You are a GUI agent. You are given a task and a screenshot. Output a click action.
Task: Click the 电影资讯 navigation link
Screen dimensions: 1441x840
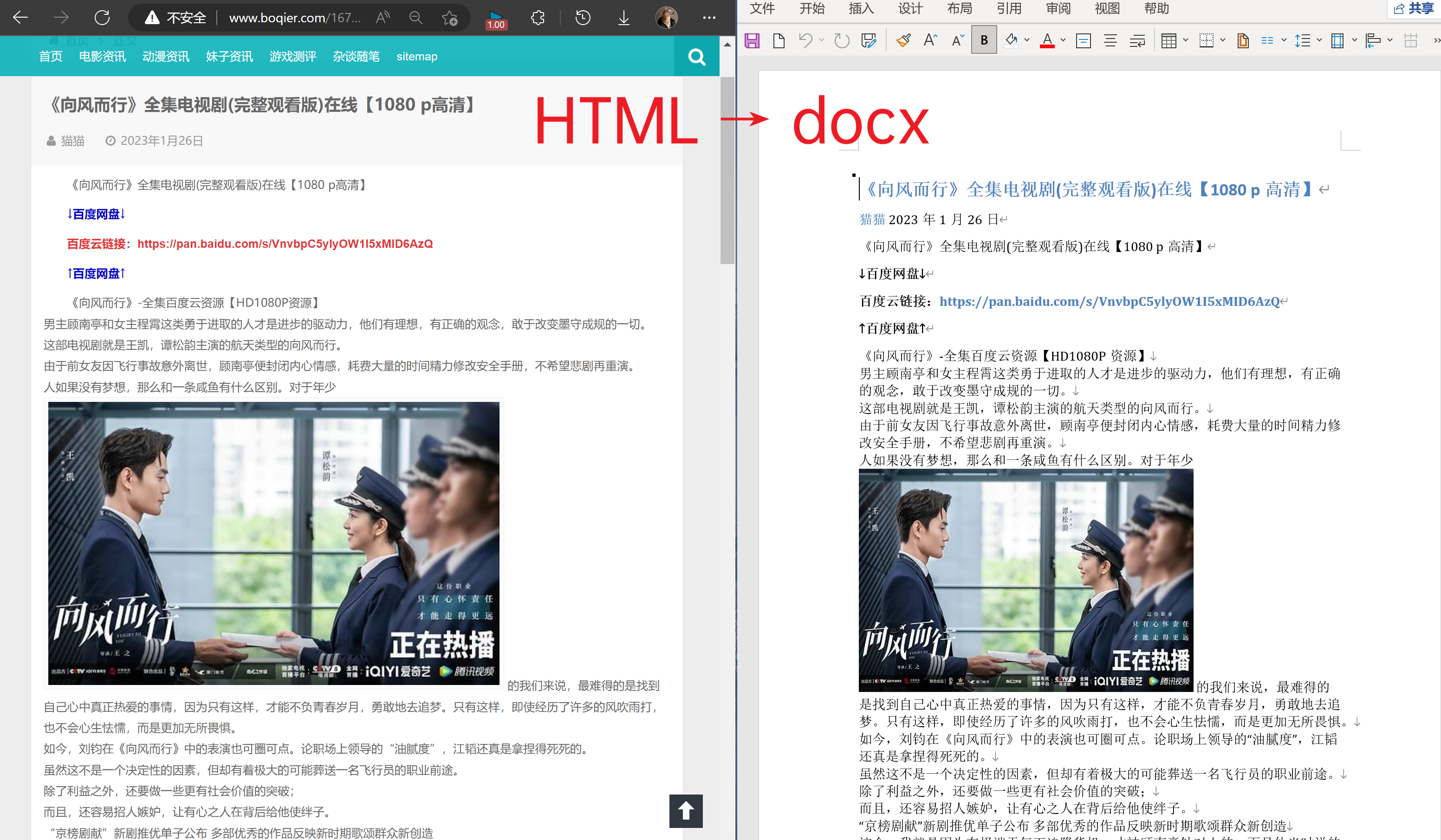(x=102, y=57)
